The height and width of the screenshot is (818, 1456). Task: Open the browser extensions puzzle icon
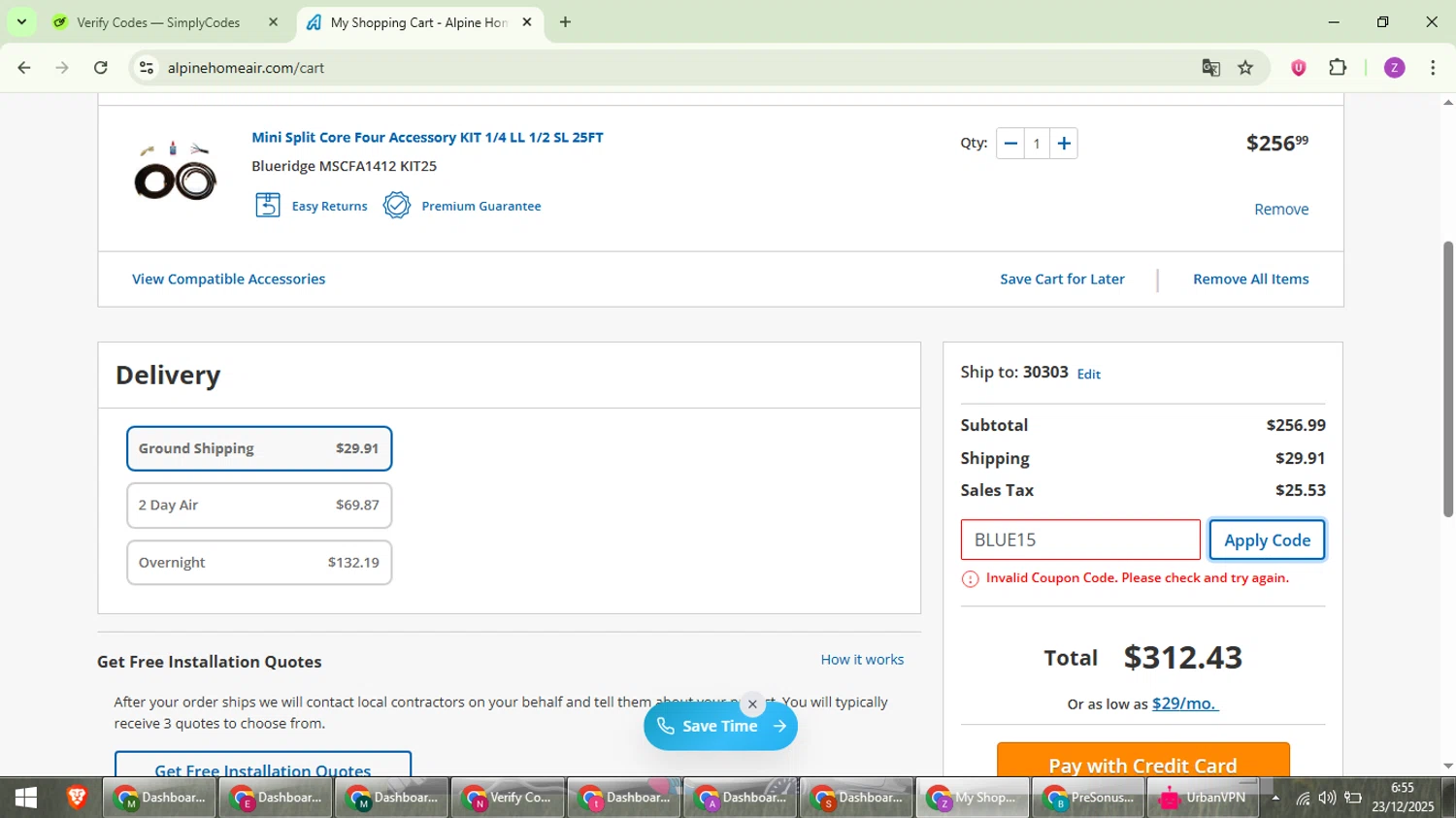click(1338, 68)
